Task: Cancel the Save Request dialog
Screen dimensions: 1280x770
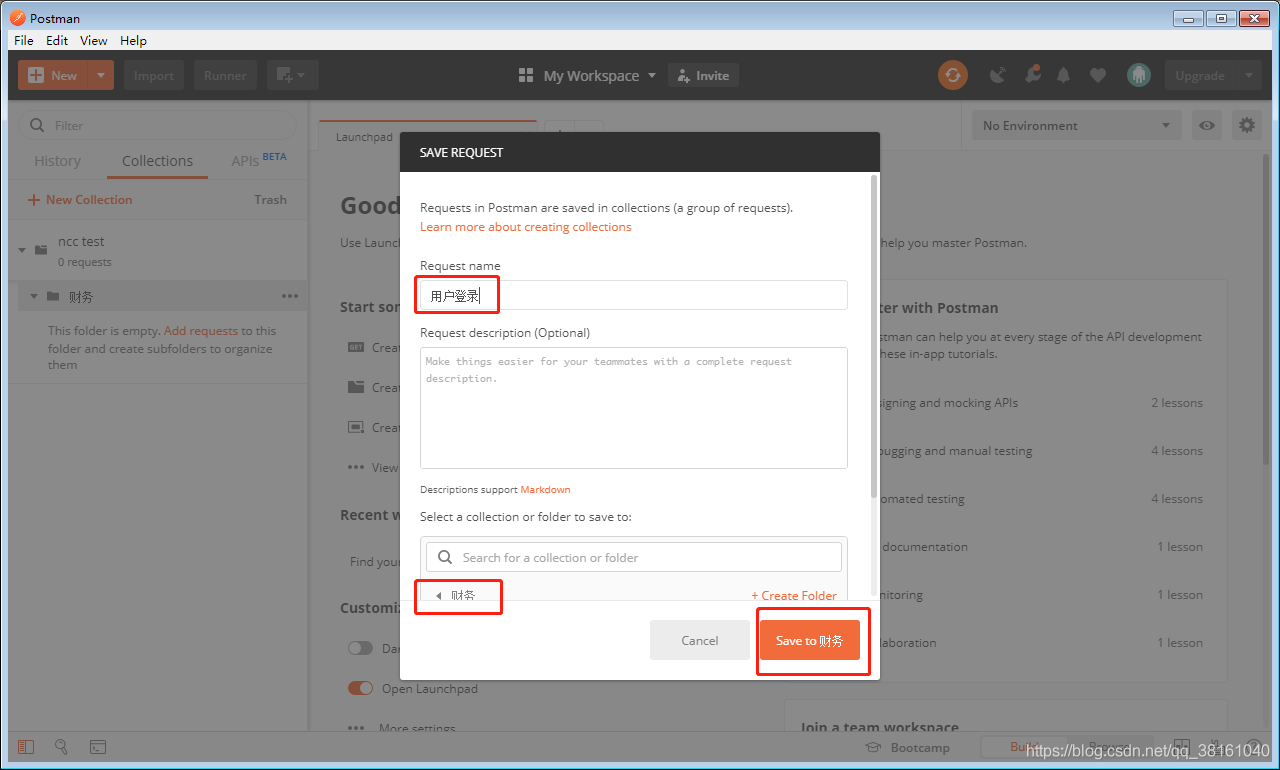Action: pyautogui.click(x=700, y=640)
